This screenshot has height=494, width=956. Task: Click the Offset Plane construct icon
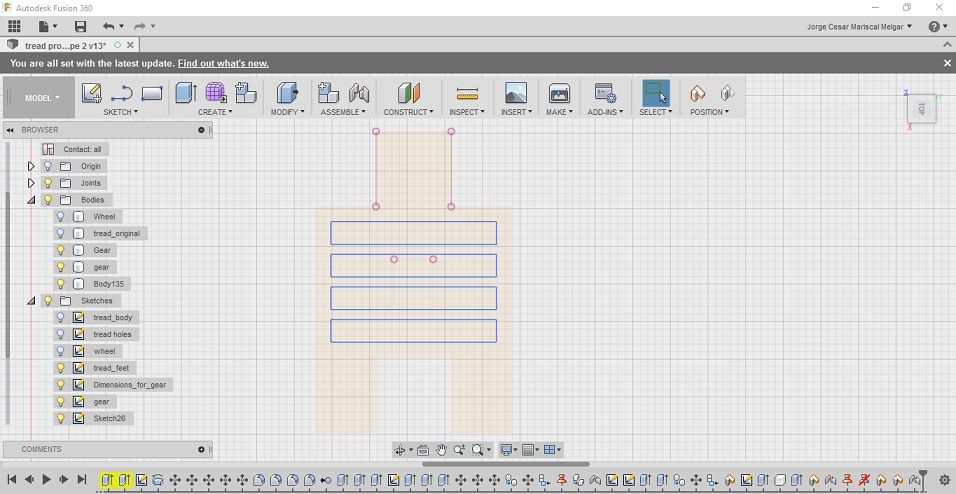[408, 93]
